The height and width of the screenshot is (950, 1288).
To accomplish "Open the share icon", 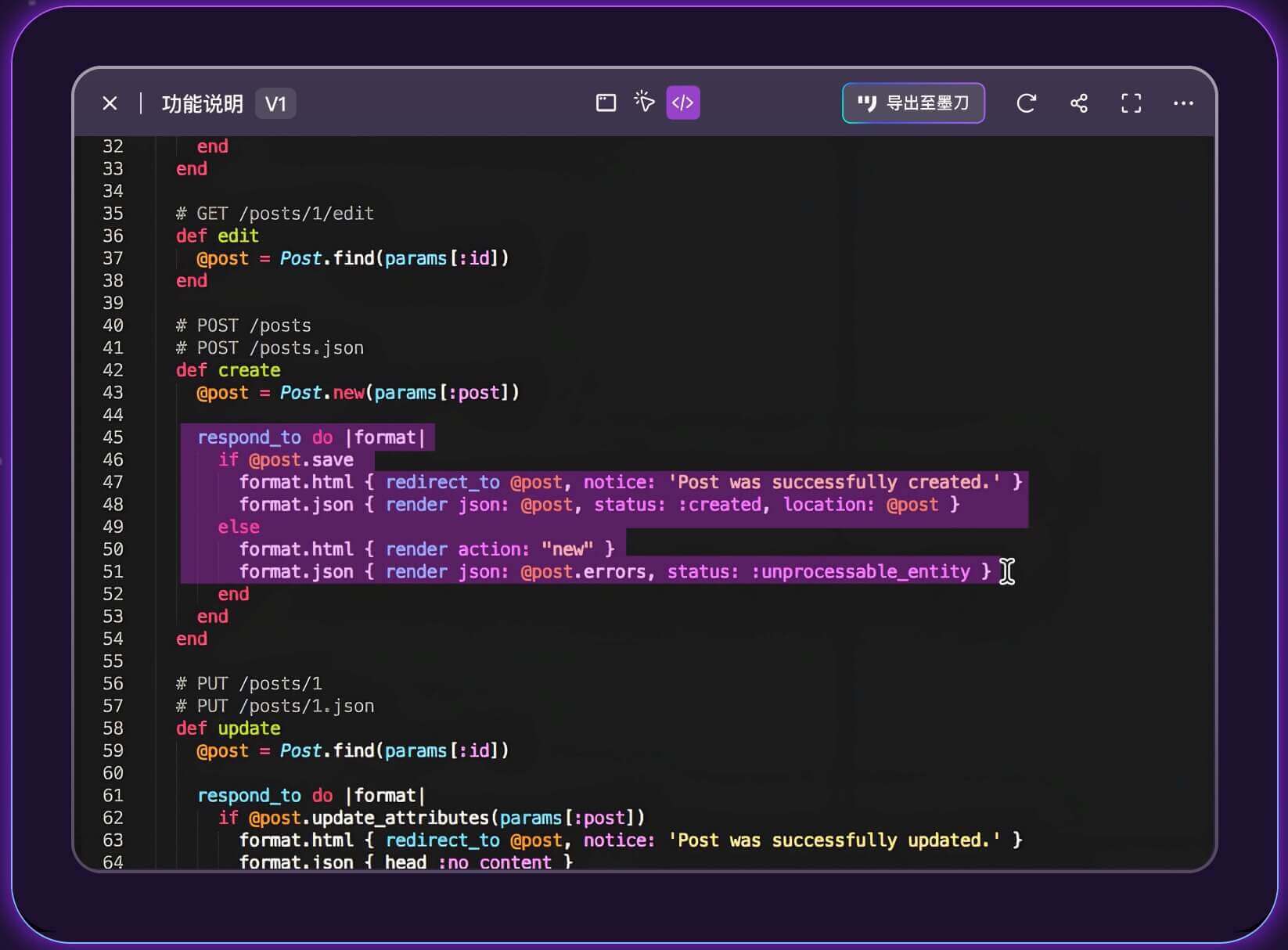I will point(1078,103).
